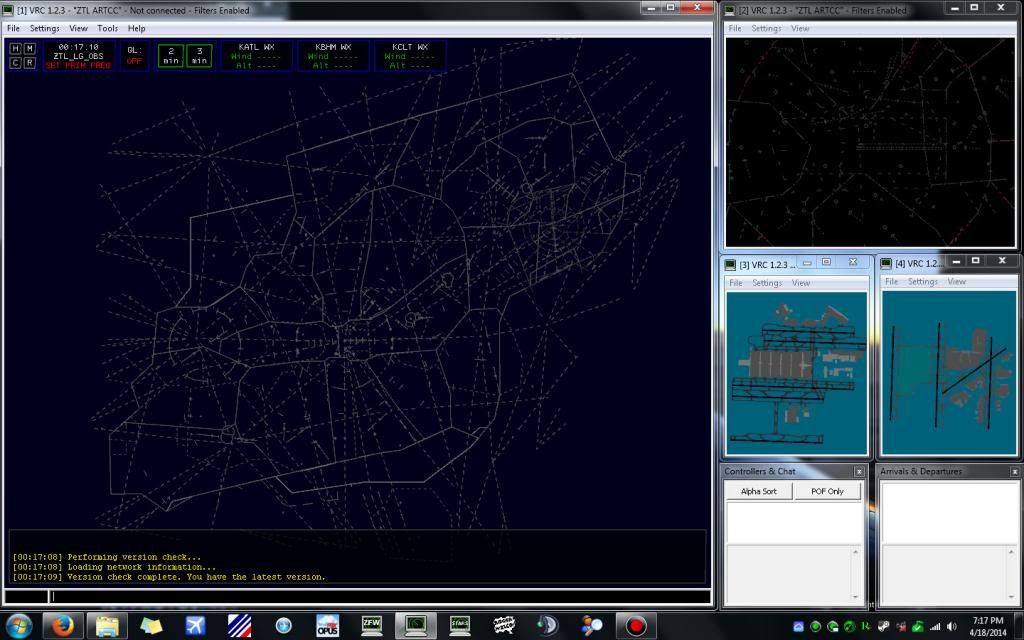The height and width of the screenshot is (640, 1024).
Task: Open View menu in VRC window 2
Action: pos(800,28)
